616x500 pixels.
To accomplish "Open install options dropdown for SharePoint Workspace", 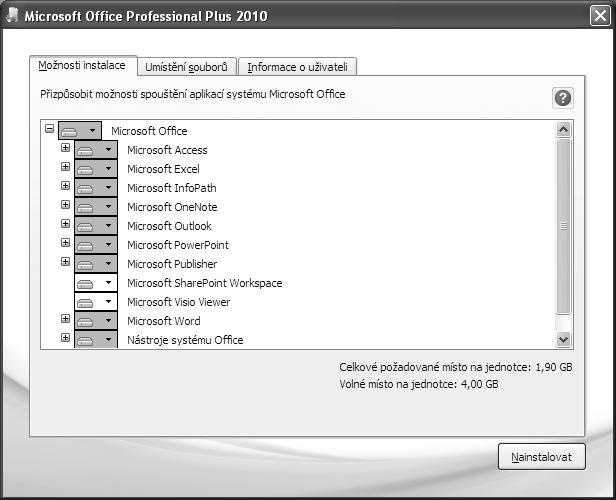I will (96, 282).
